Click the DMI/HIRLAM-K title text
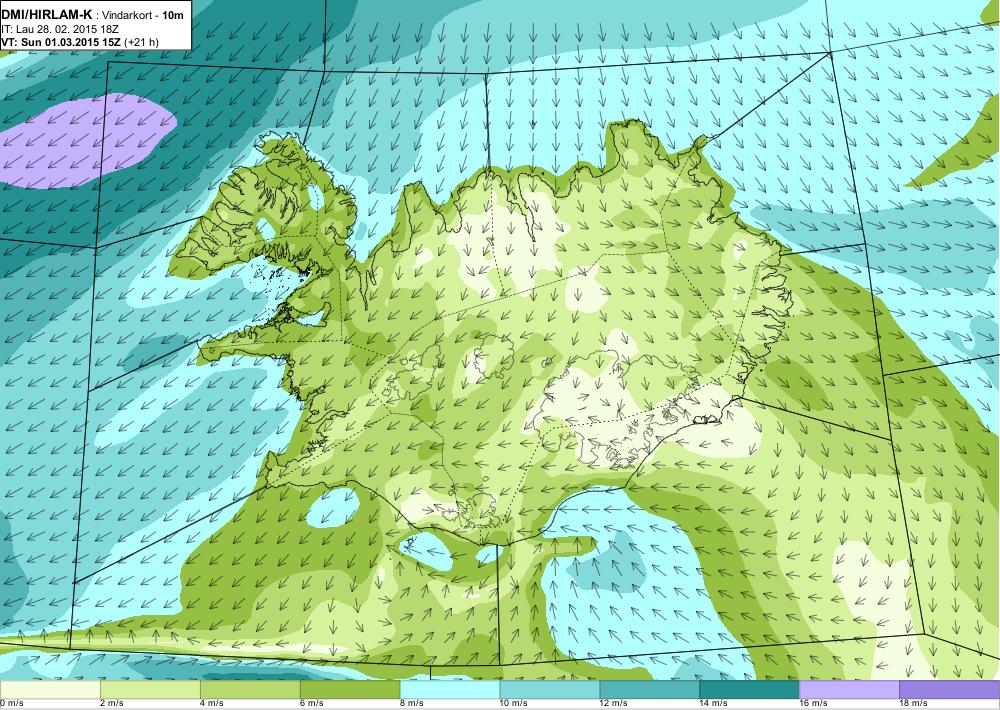1000x710 pixels. tap(47, 15)
